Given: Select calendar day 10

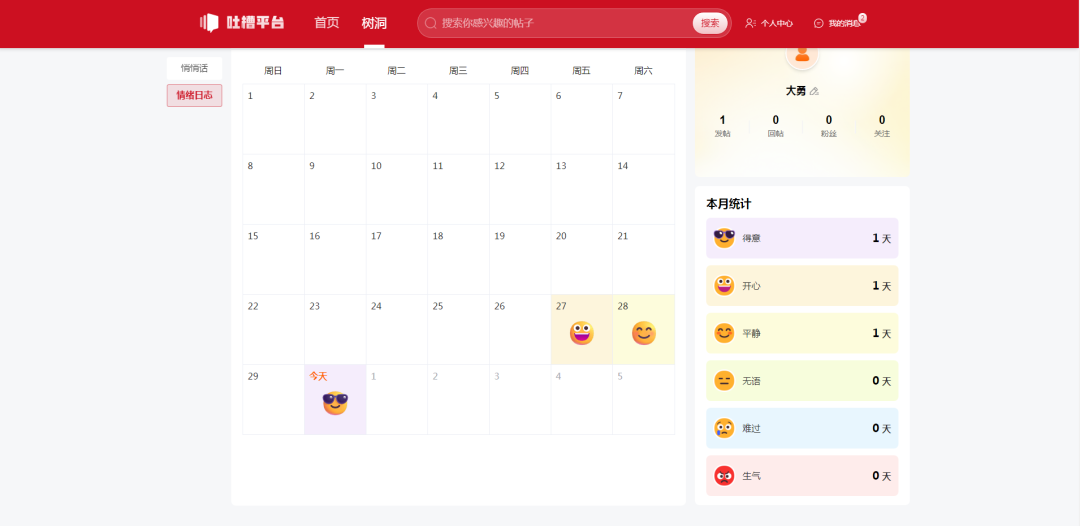Looking at the screenshot, I should click(397, 189).
